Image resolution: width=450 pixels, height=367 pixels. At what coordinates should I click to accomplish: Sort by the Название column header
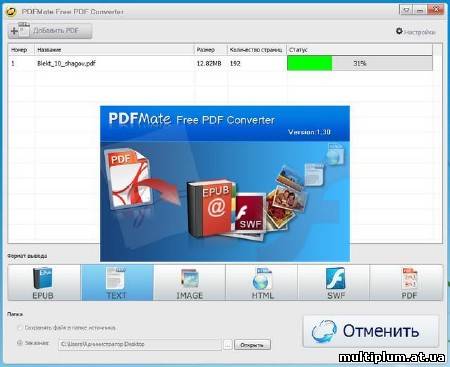(x=114, y=50)
